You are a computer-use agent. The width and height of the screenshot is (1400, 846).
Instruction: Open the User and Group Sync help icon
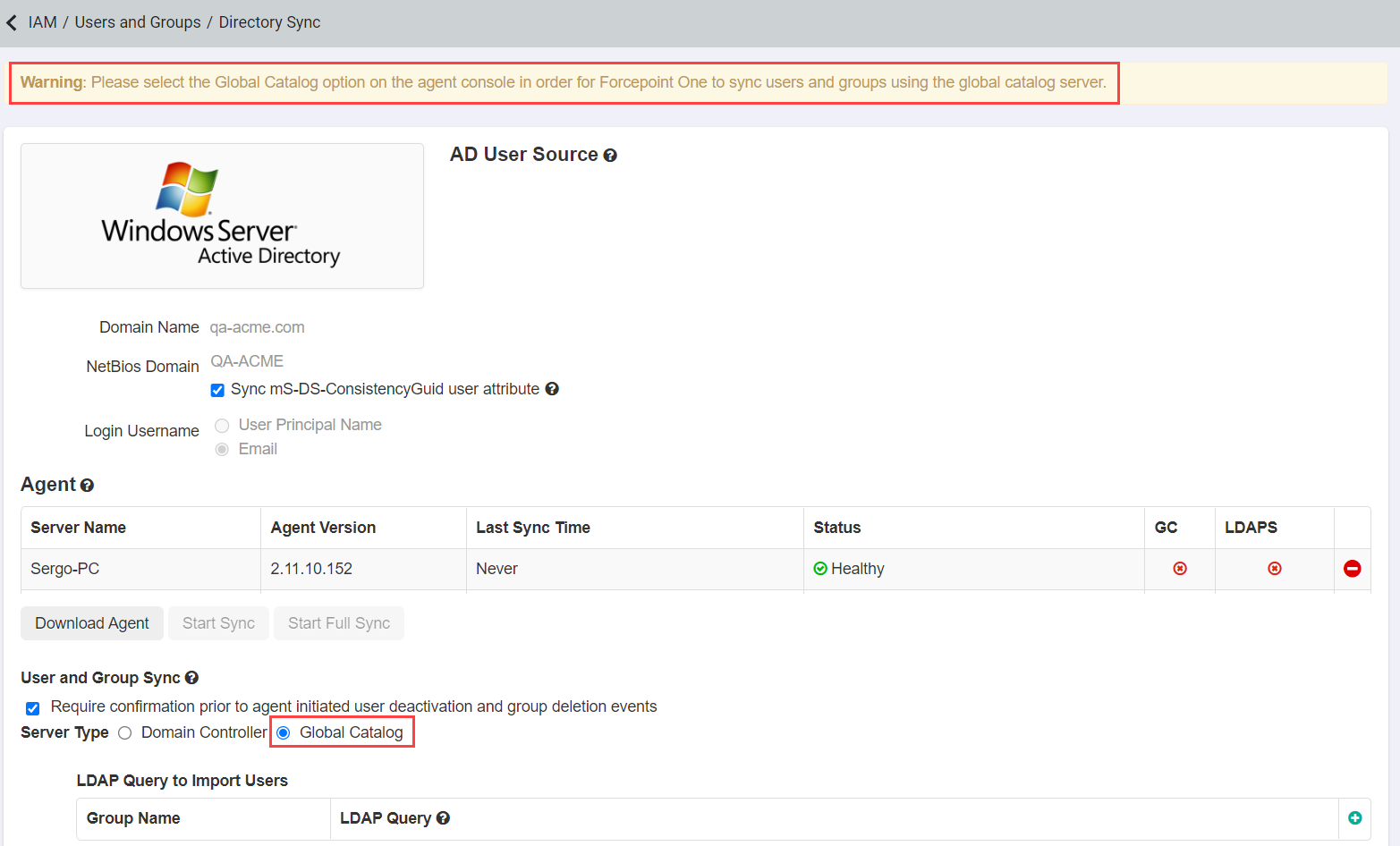(x=191, y=678)
